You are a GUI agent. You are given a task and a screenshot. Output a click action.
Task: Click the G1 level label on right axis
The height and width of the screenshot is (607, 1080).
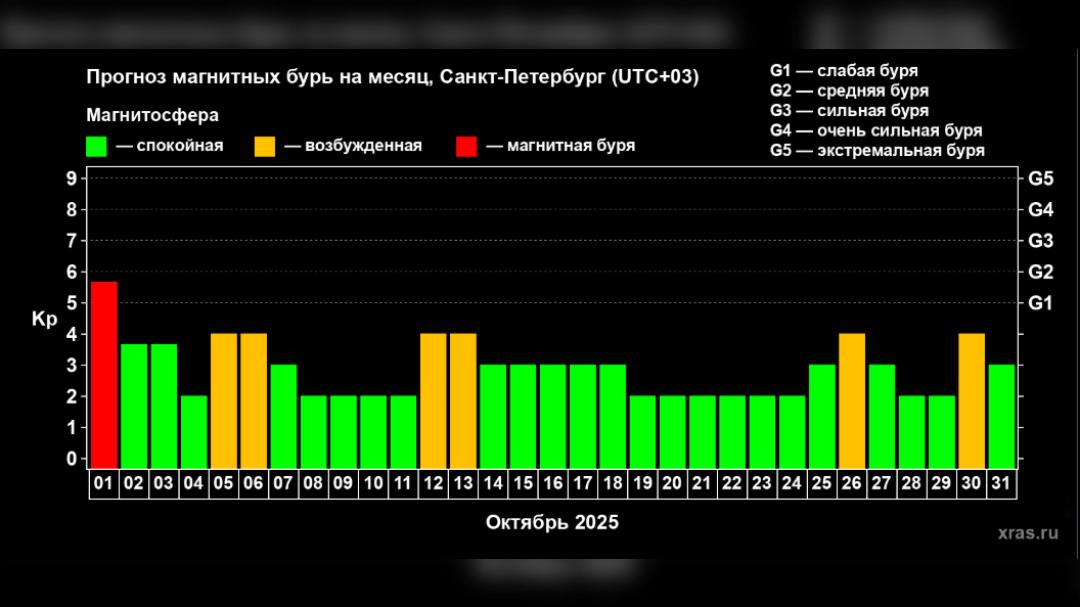[1040, 303]
